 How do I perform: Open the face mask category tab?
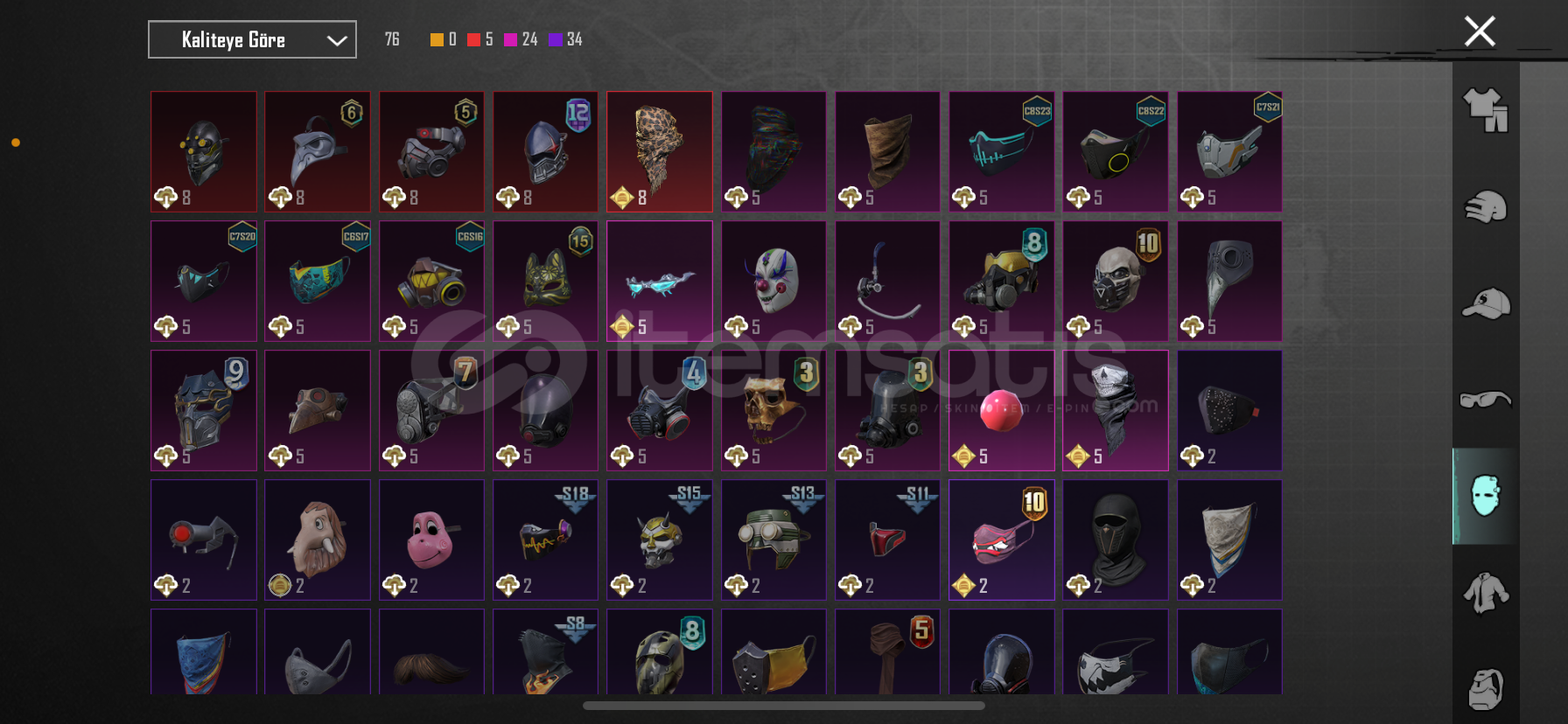pos(1485,497)
